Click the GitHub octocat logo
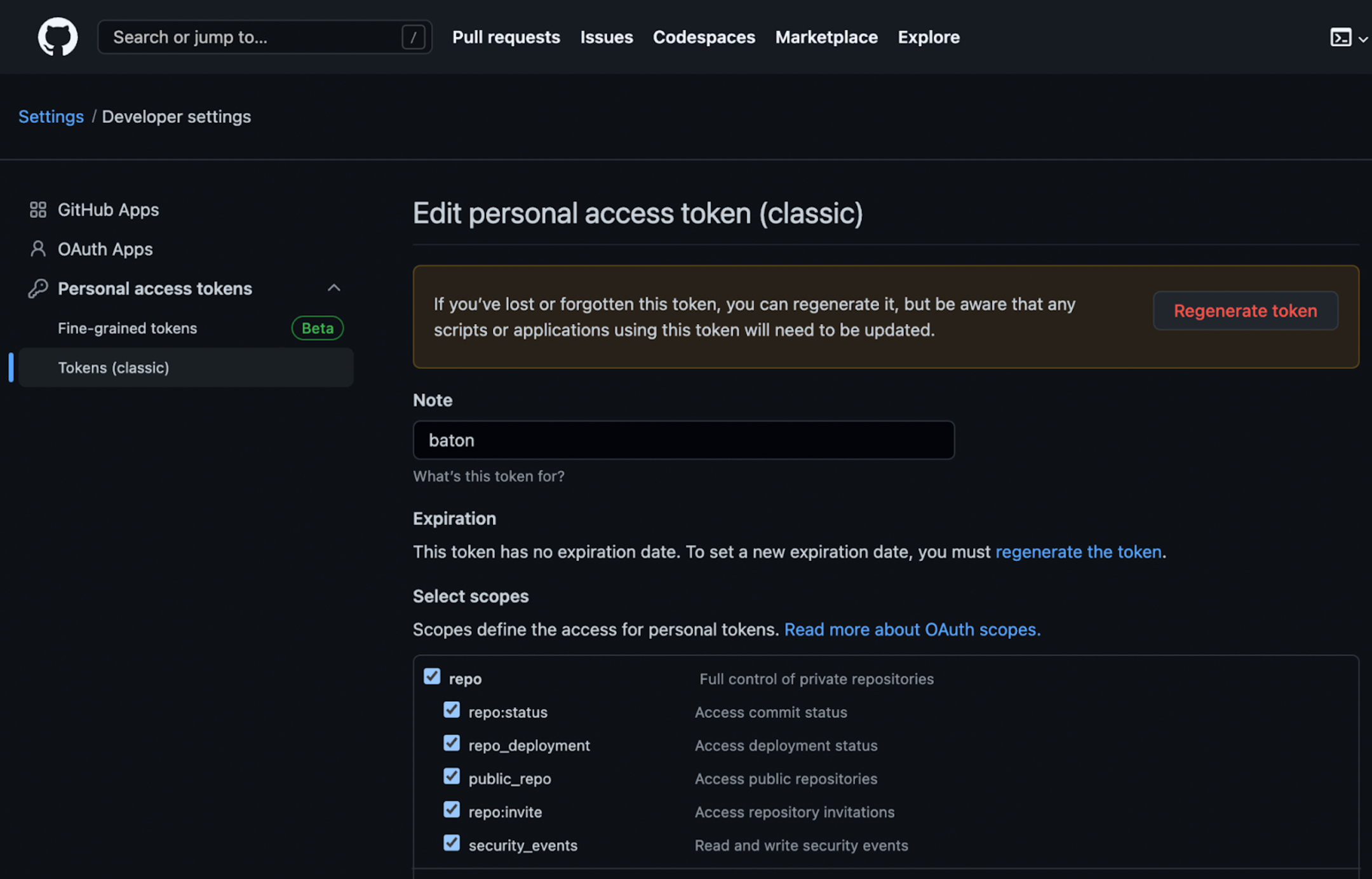The image size is (1372, 879). pos(58,36)
